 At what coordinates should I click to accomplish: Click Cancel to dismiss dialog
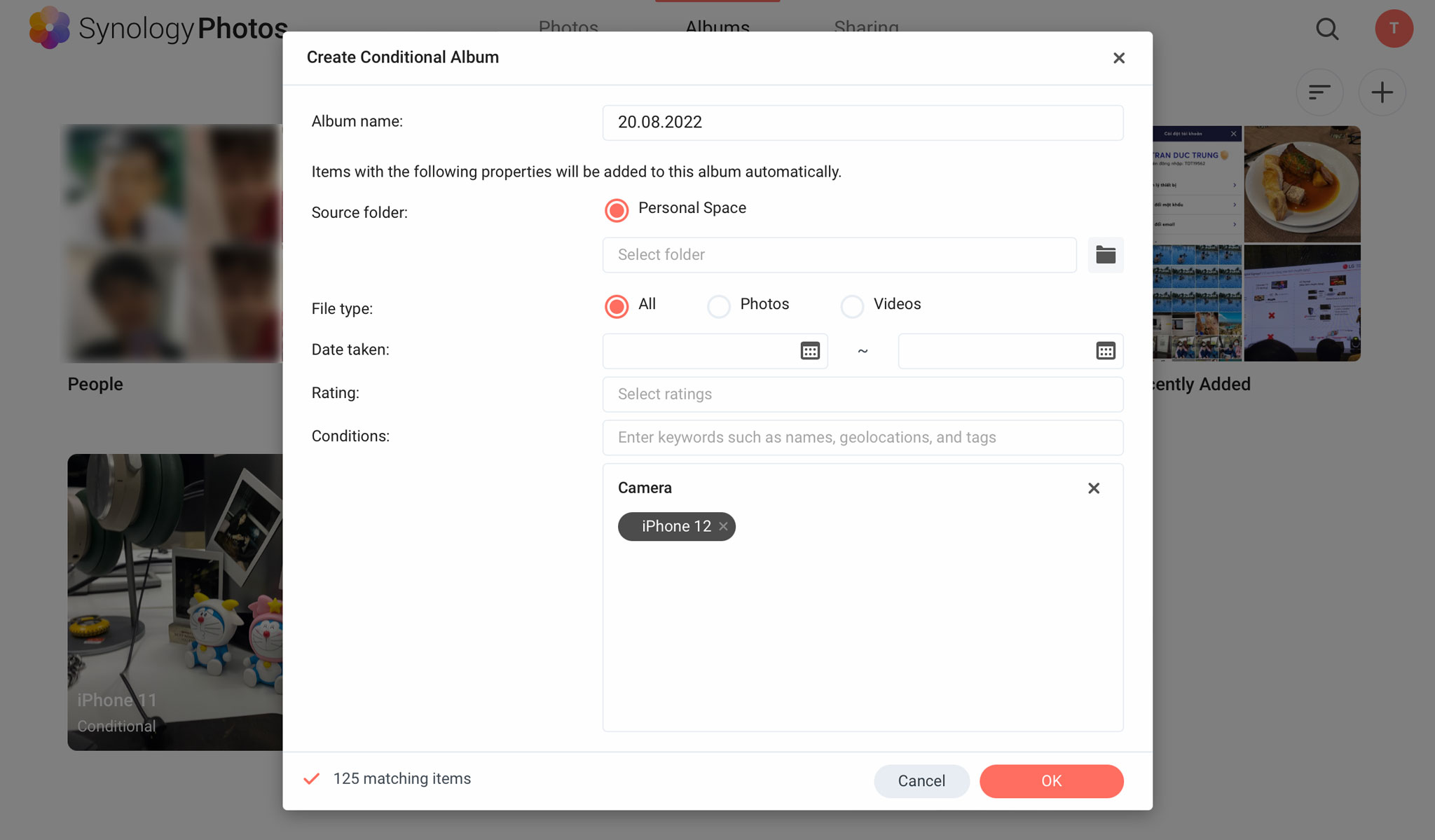tap(921, 780)
